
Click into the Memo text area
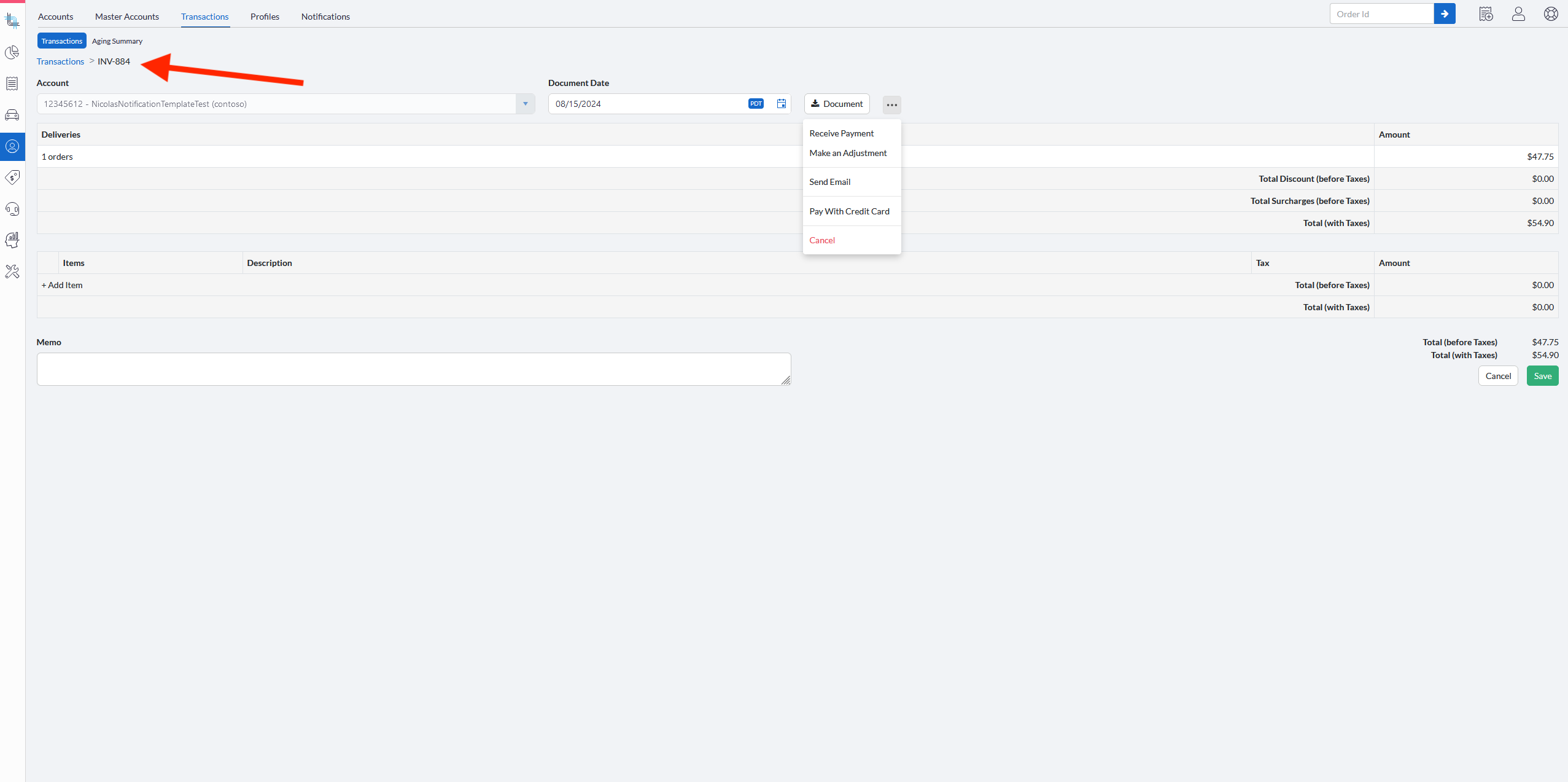pos(413,369)
